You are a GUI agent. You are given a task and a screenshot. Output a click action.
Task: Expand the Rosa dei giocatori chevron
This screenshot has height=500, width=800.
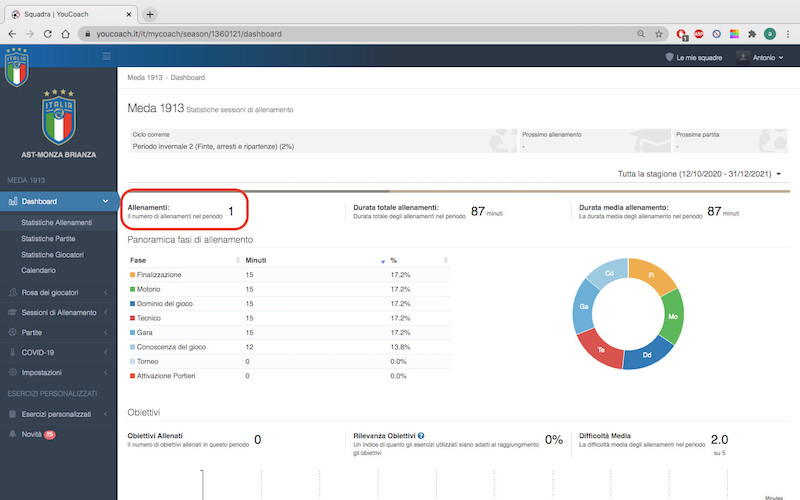pos(106,292)
